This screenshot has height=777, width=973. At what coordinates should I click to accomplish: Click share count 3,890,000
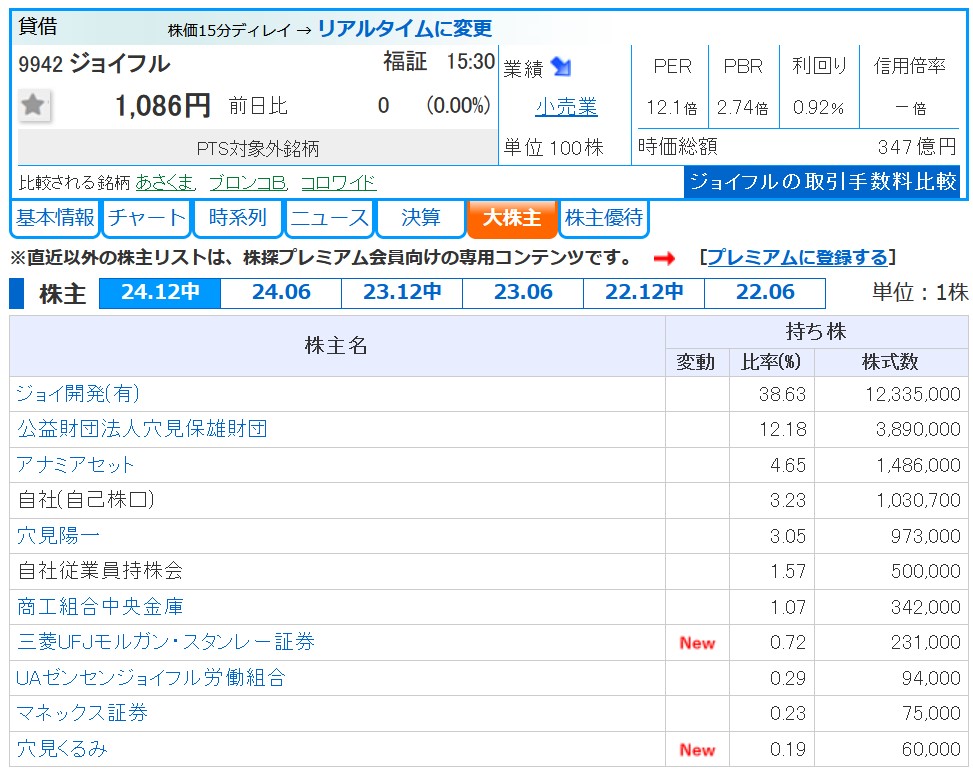918,429
